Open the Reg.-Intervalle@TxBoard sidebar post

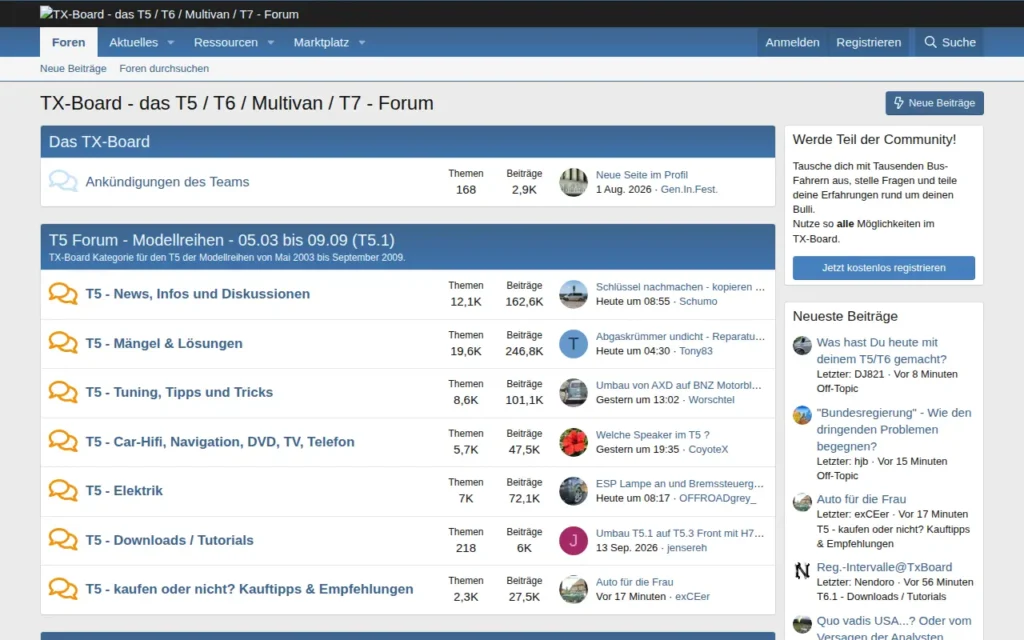point(884,567)
